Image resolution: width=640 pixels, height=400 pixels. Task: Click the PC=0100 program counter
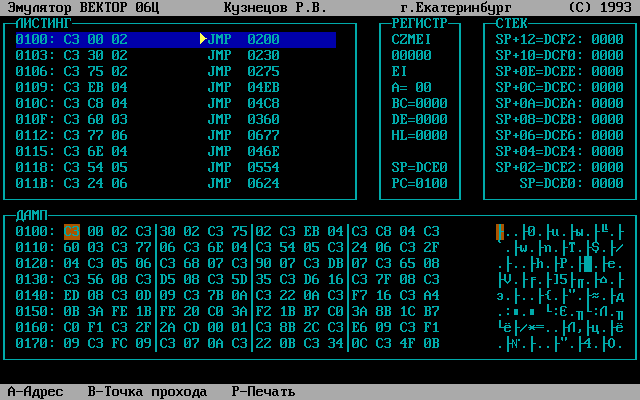419,183
